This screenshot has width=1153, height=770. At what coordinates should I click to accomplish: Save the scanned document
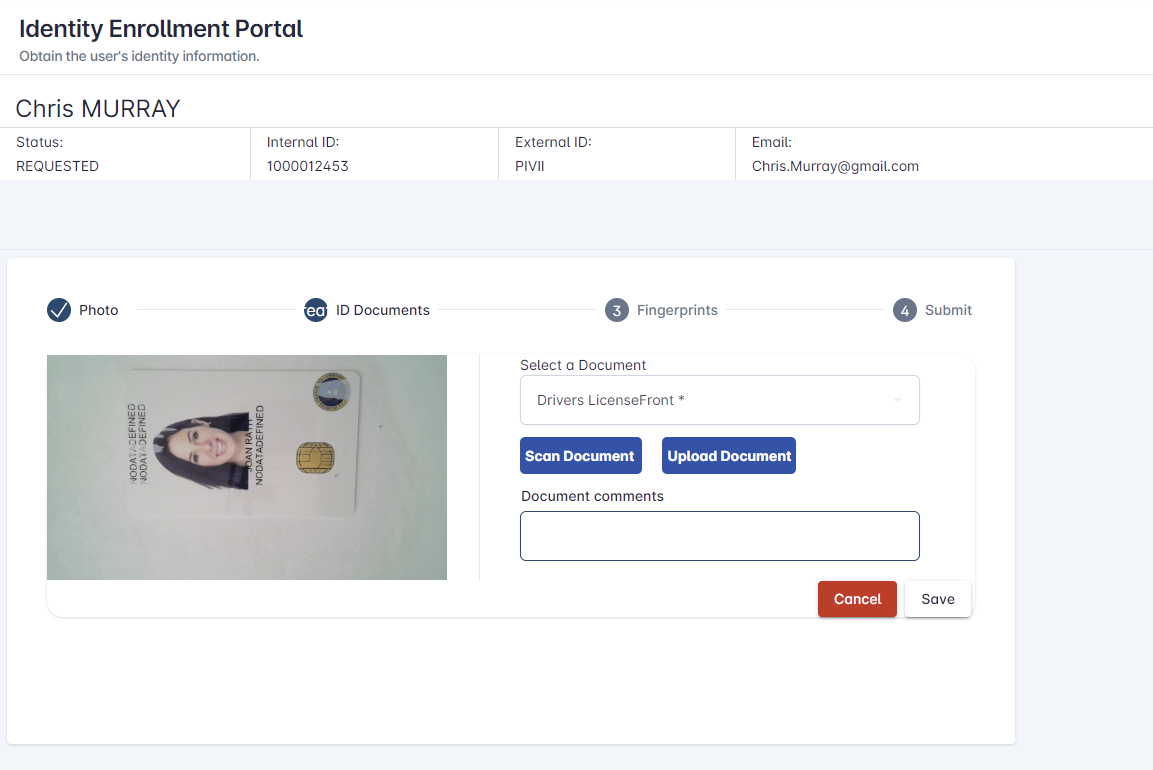(937, 599)
